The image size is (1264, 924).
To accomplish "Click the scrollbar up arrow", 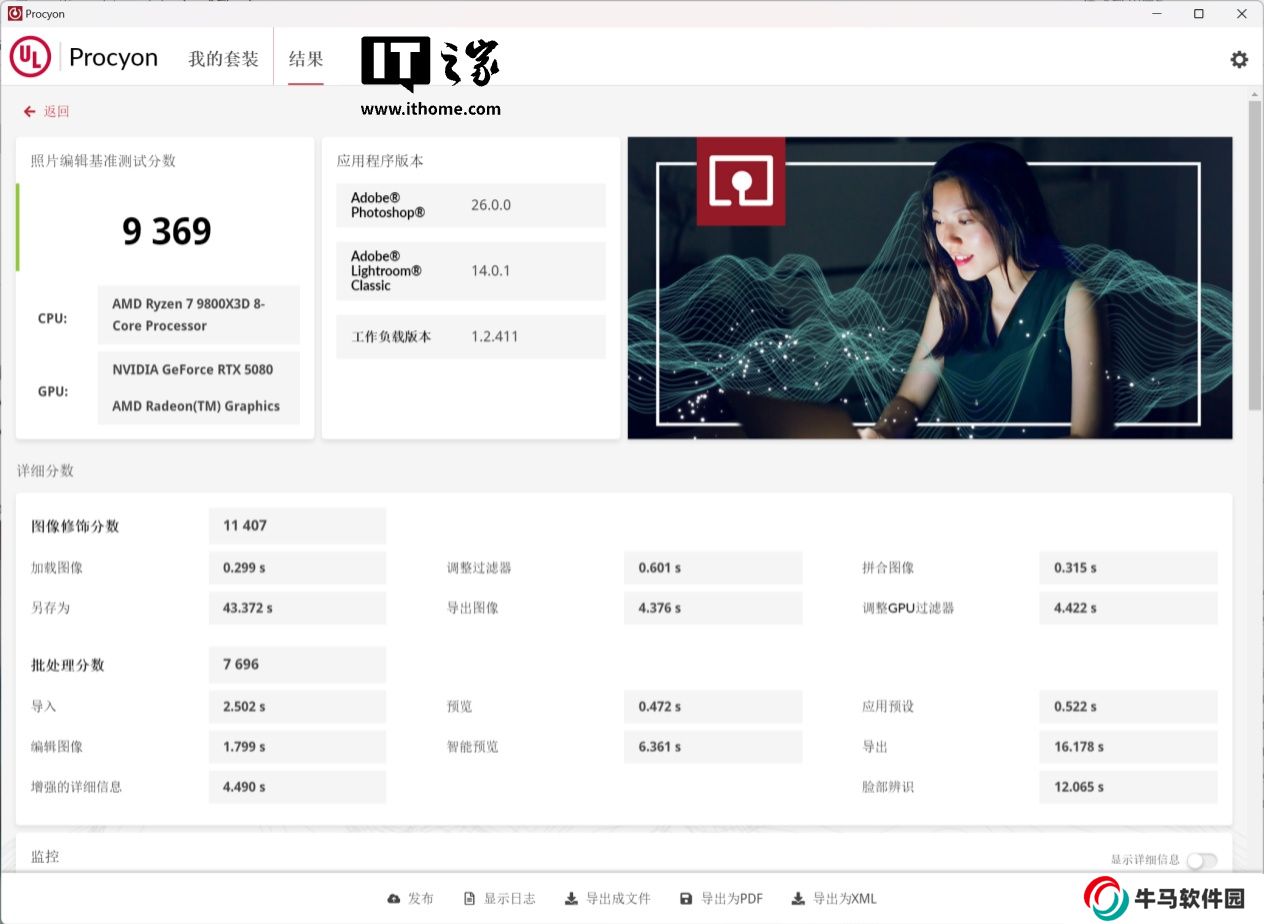I will tap(1254, 94).
